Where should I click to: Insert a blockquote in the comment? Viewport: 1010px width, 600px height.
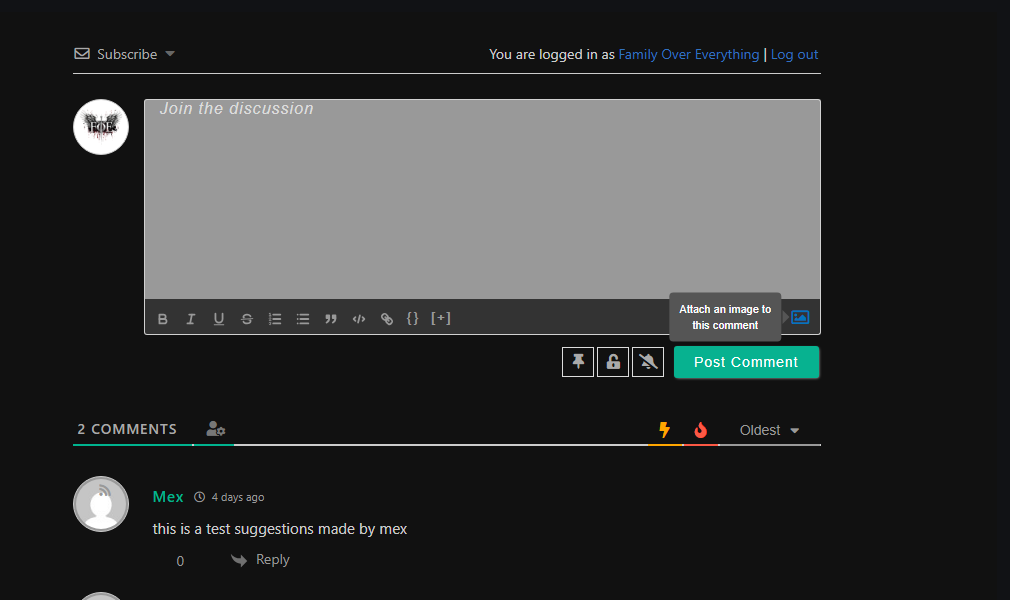pos(331,319)
